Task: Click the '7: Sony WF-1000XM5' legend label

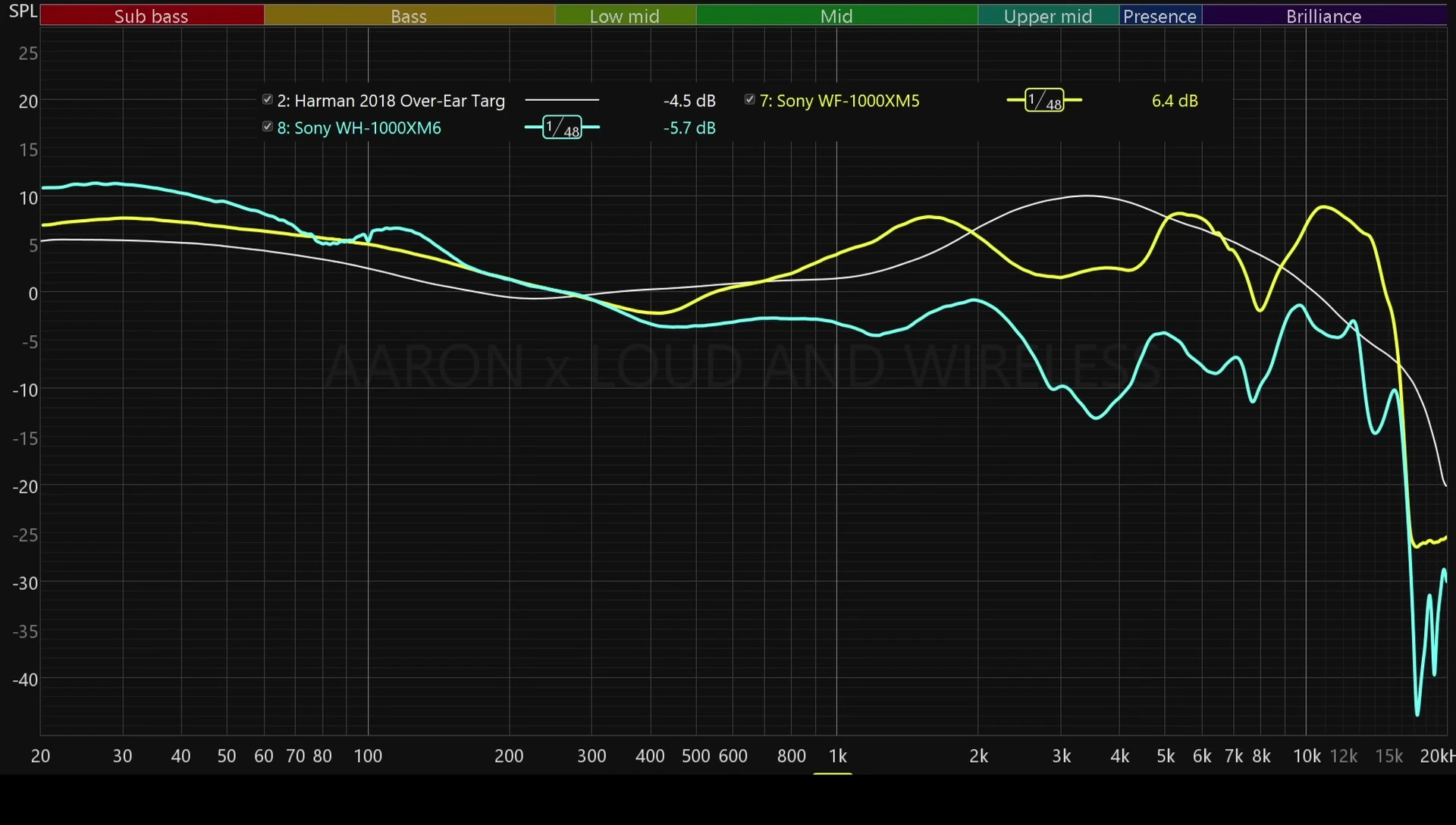Action: coord(839,101)
